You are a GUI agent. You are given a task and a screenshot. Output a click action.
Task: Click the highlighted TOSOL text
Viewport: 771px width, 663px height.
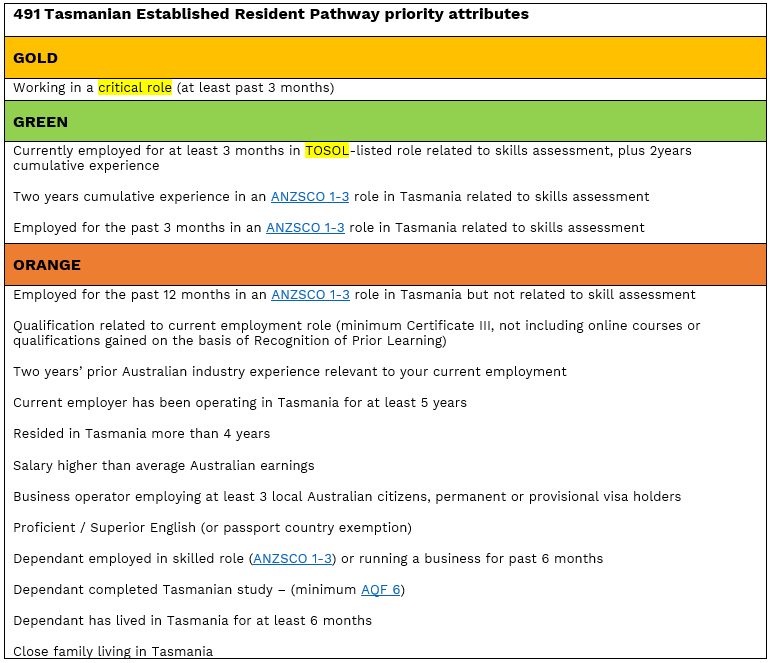click(327, 151)
